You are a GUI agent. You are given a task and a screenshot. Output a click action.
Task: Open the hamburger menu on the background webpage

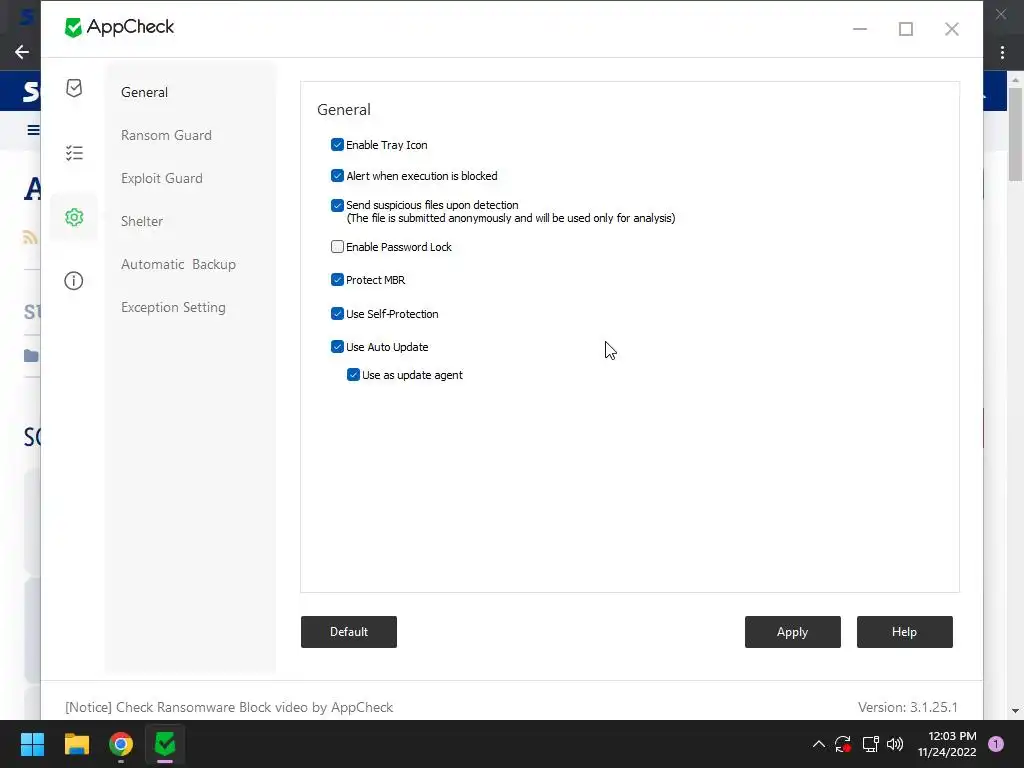[33, 129]
